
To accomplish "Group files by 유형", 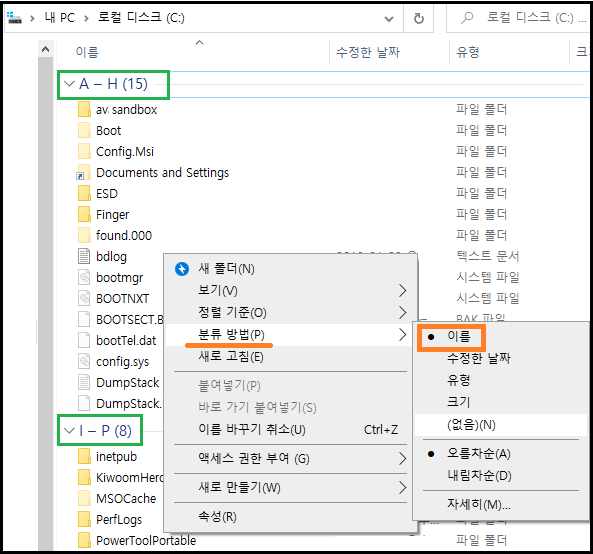I will pos(458,380).
